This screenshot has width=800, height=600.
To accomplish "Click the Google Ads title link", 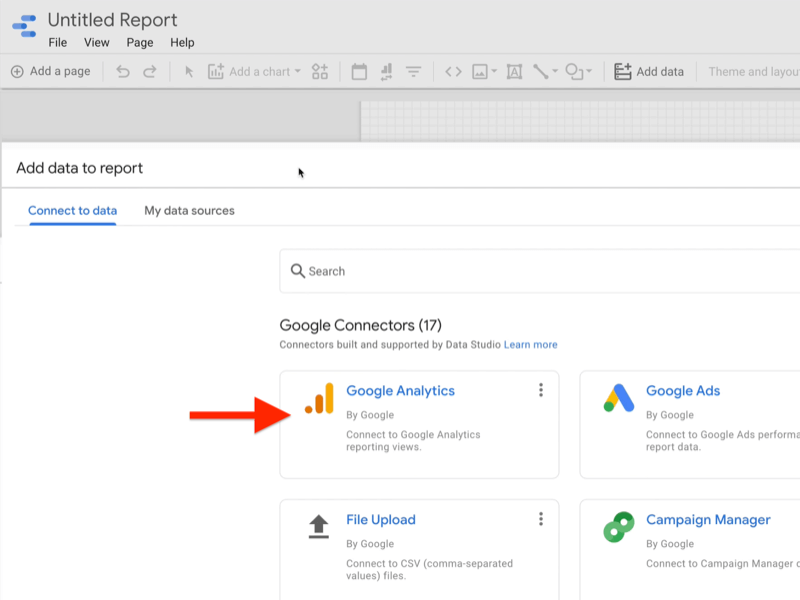I will (x=683, y=391).
